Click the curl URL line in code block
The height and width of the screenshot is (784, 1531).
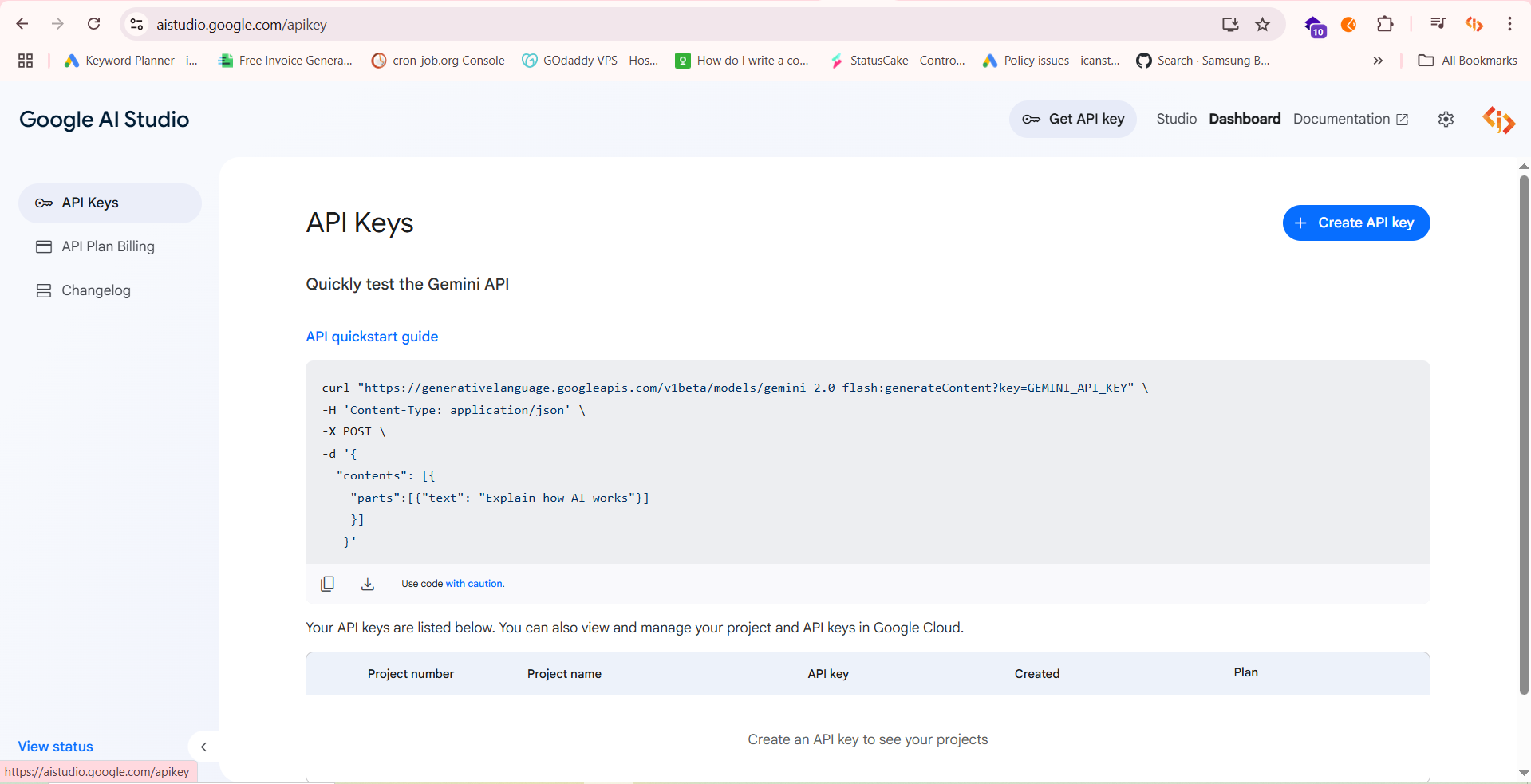click(735, 388)
